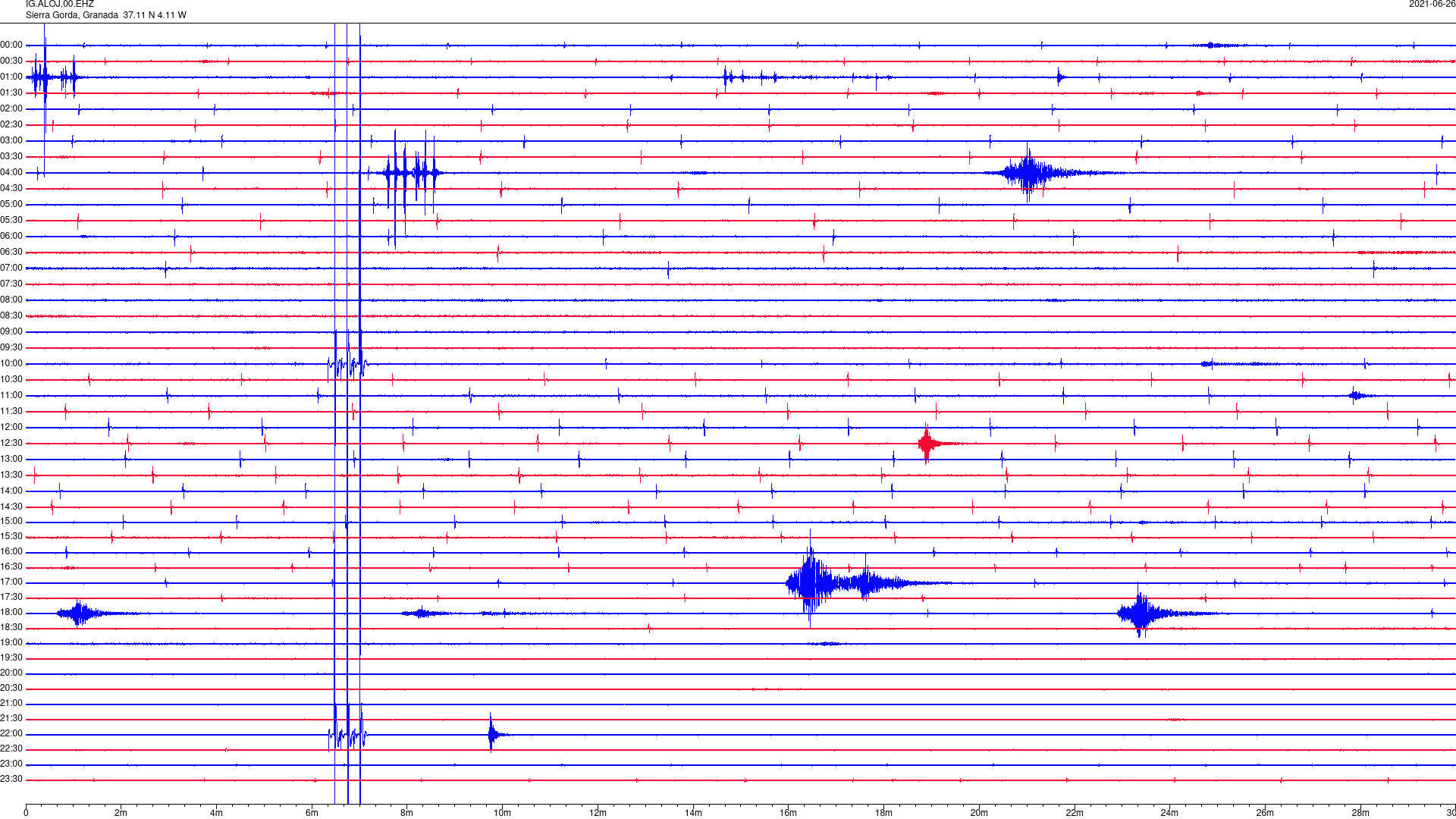Viewport: 1456px width, 819px height.
Task: Click the 08:00 time label
Action: (11, 300)
